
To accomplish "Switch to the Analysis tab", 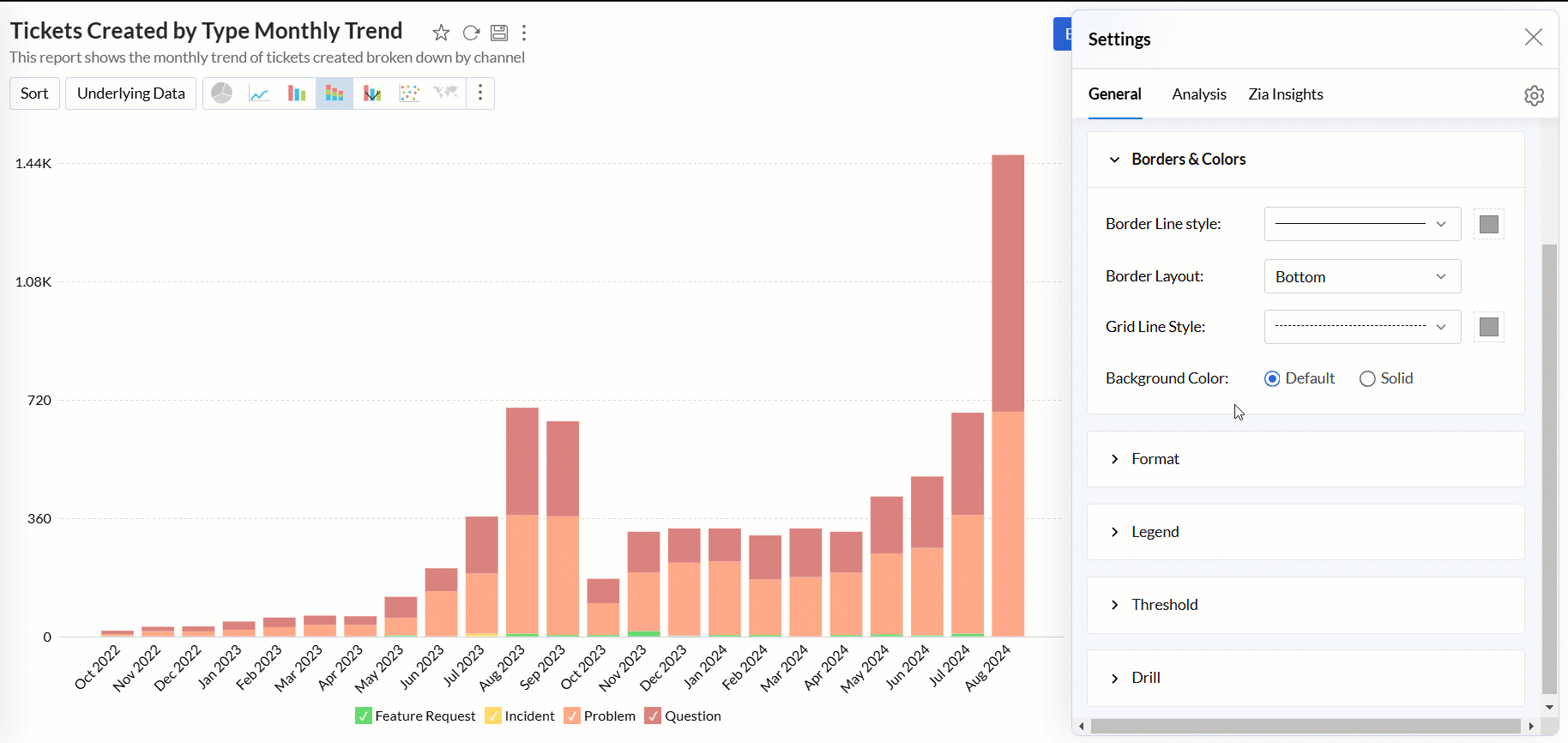I will [x=1198, y=94].
